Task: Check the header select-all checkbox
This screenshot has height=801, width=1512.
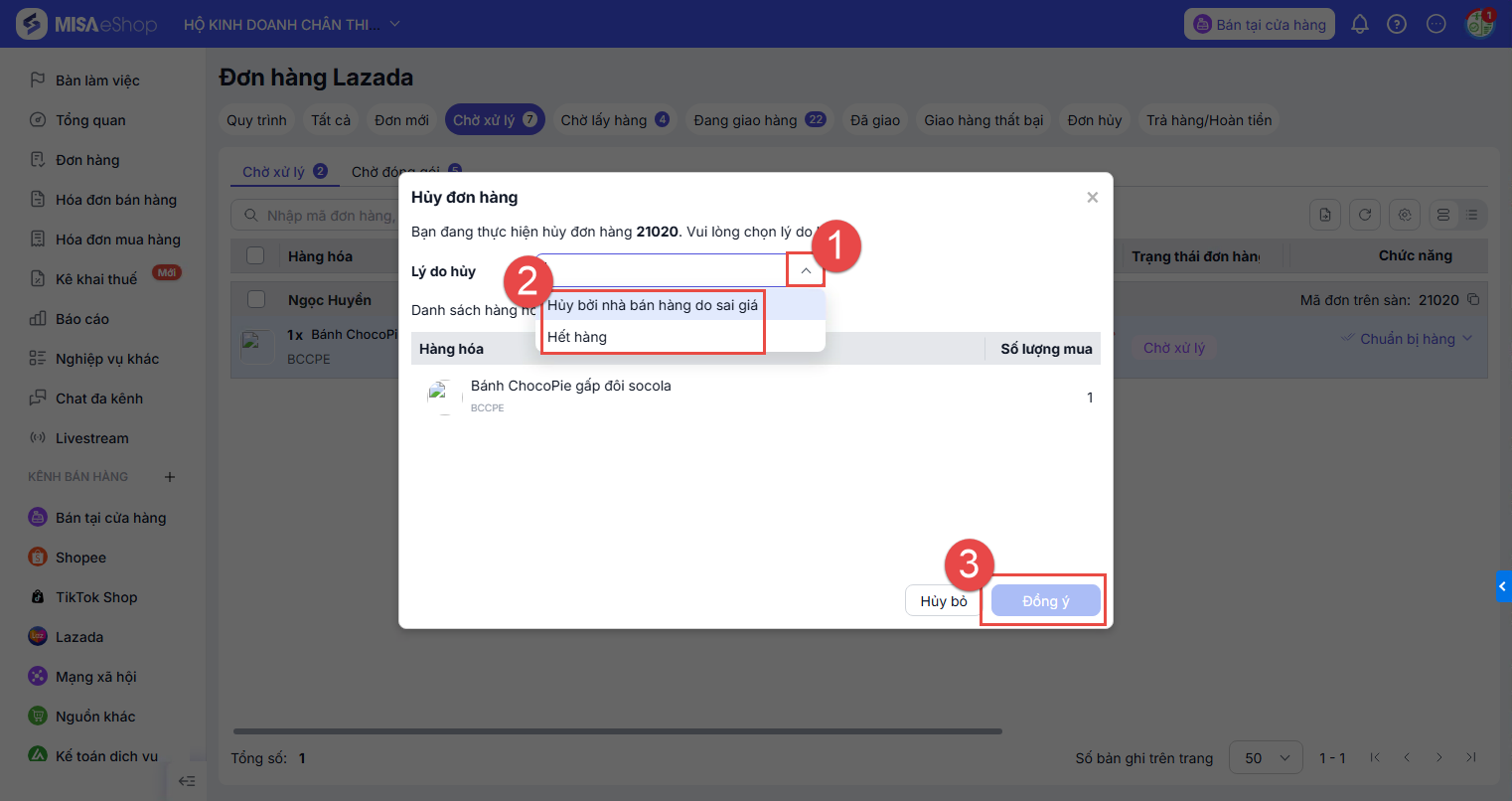Action: (255, 255)
